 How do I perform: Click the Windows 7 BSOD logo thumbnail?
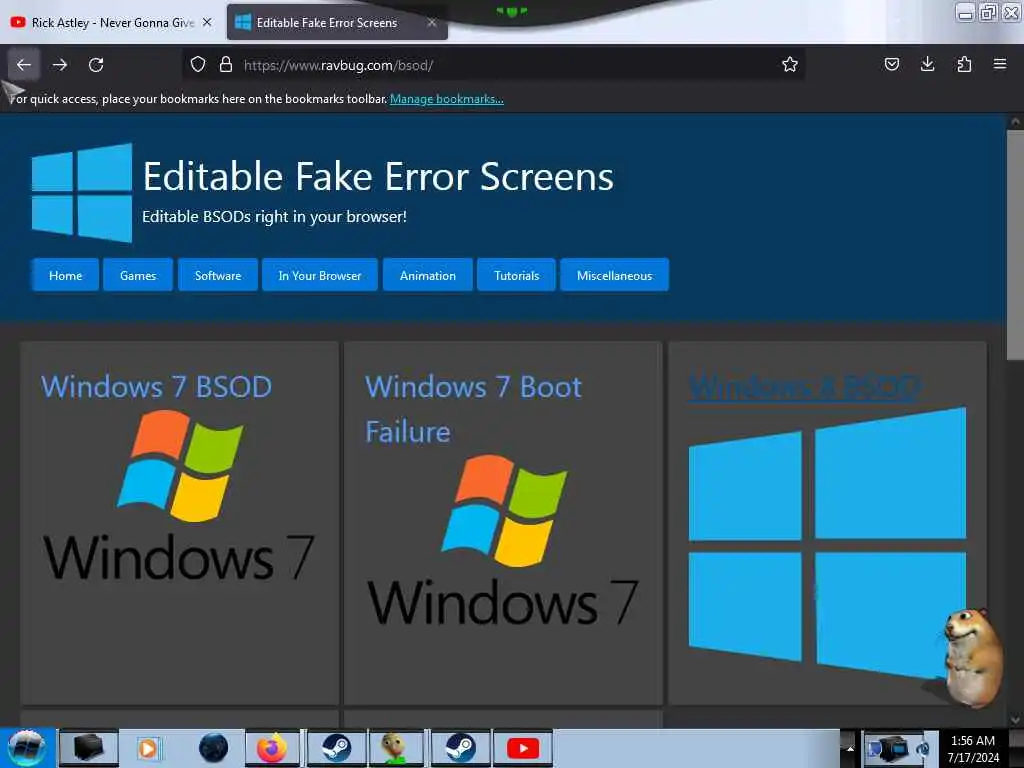[x=179, y=496]
